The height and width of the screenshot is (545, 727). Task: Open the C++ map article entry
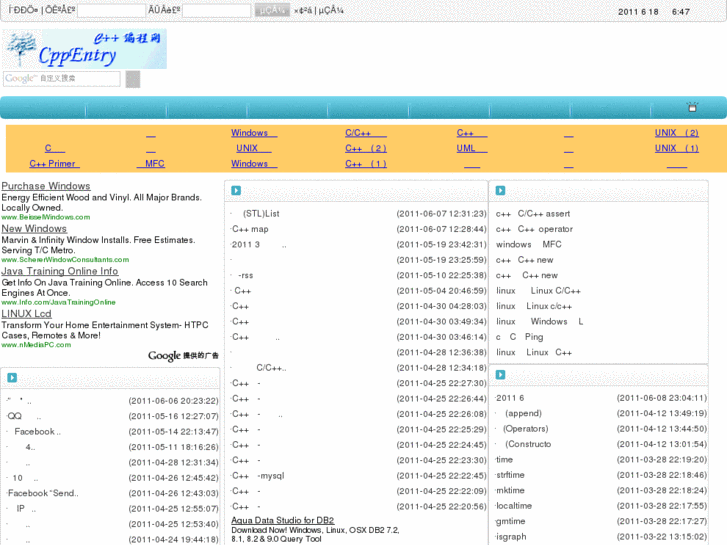pyautogui.click(x=250, y=229)
